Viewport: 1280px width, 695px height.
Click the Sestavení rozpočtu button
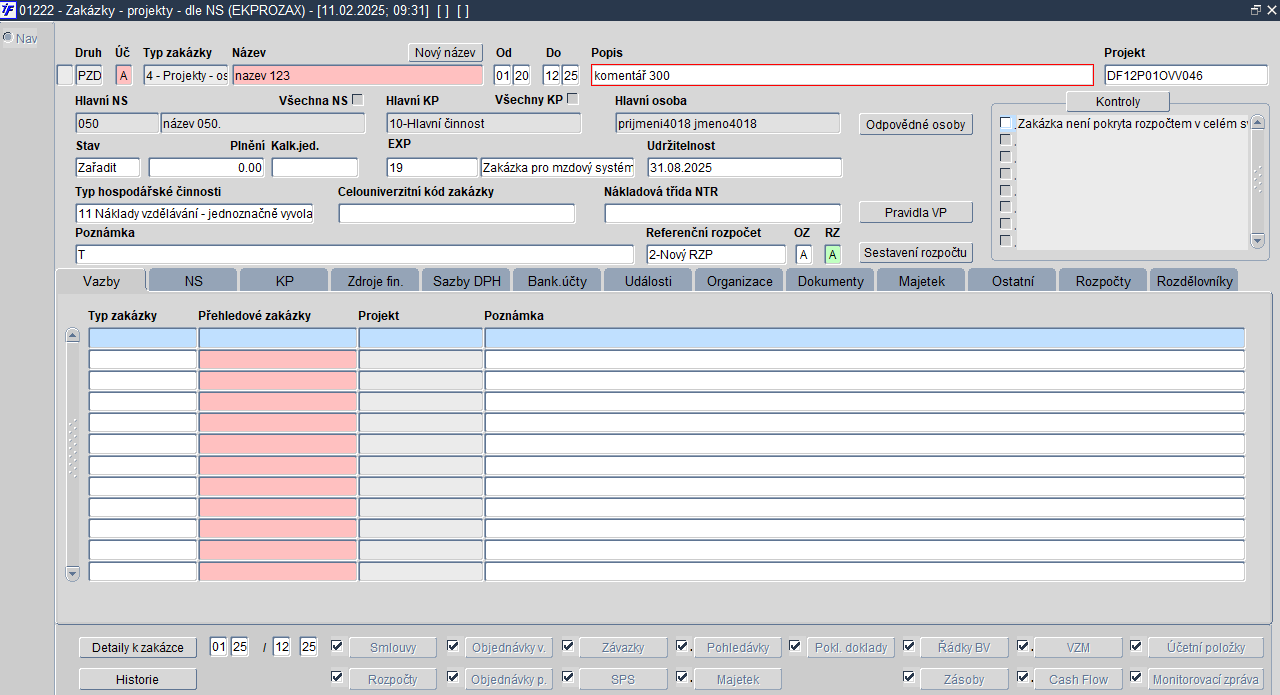coord(915,253)
